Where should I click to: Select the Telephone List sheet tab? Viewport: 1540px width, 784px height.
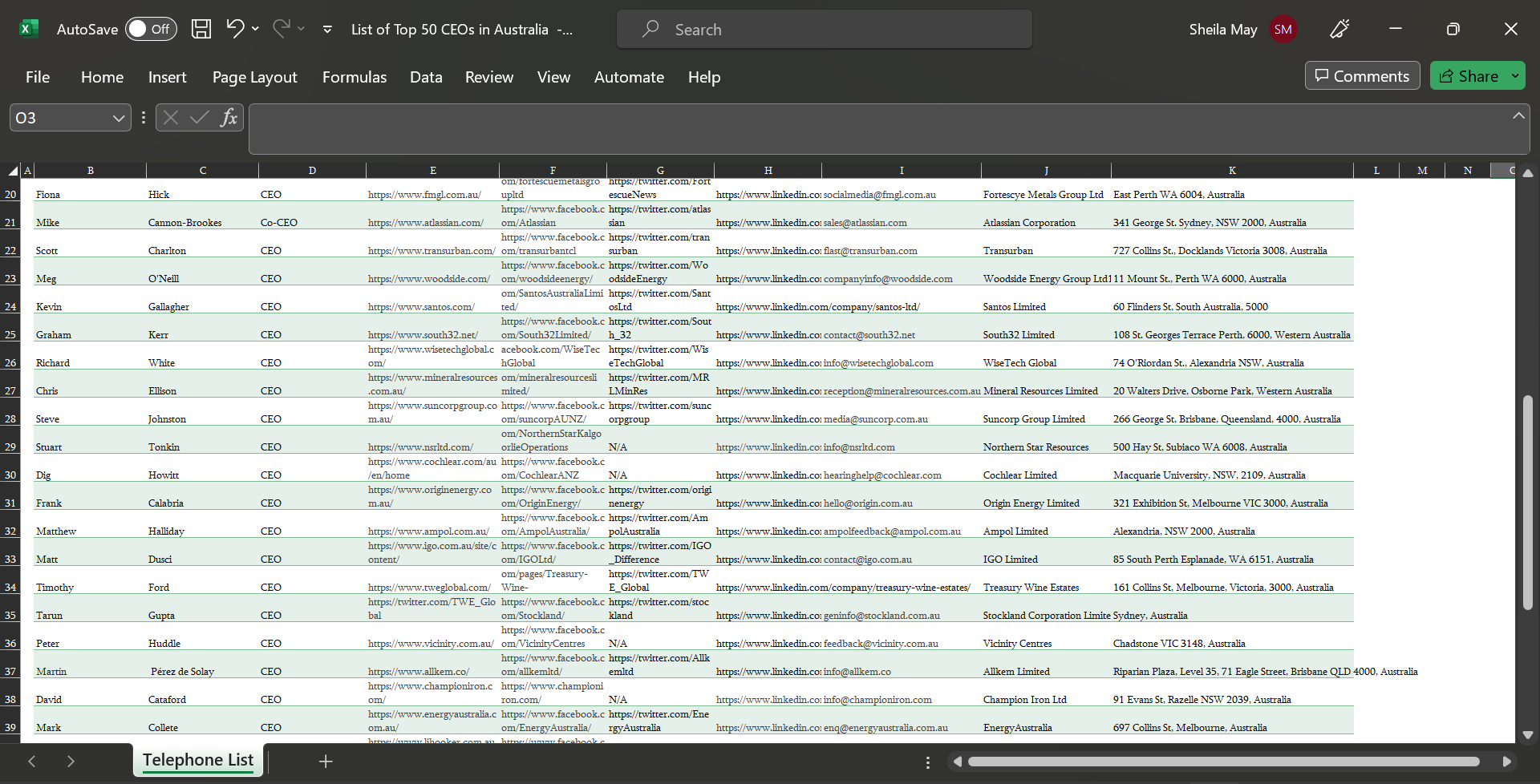coord(198,760)
